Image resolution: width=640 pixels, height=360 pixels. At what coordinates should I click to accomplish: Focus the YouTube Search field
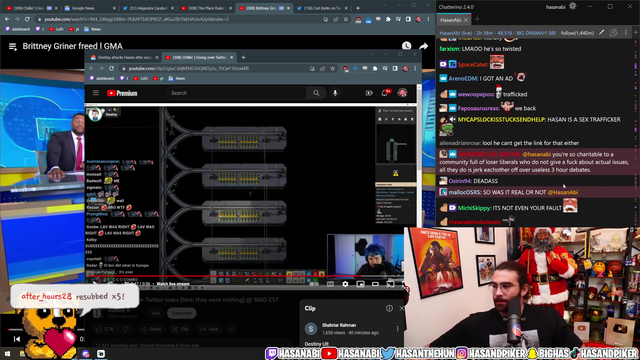click(236, 93)
